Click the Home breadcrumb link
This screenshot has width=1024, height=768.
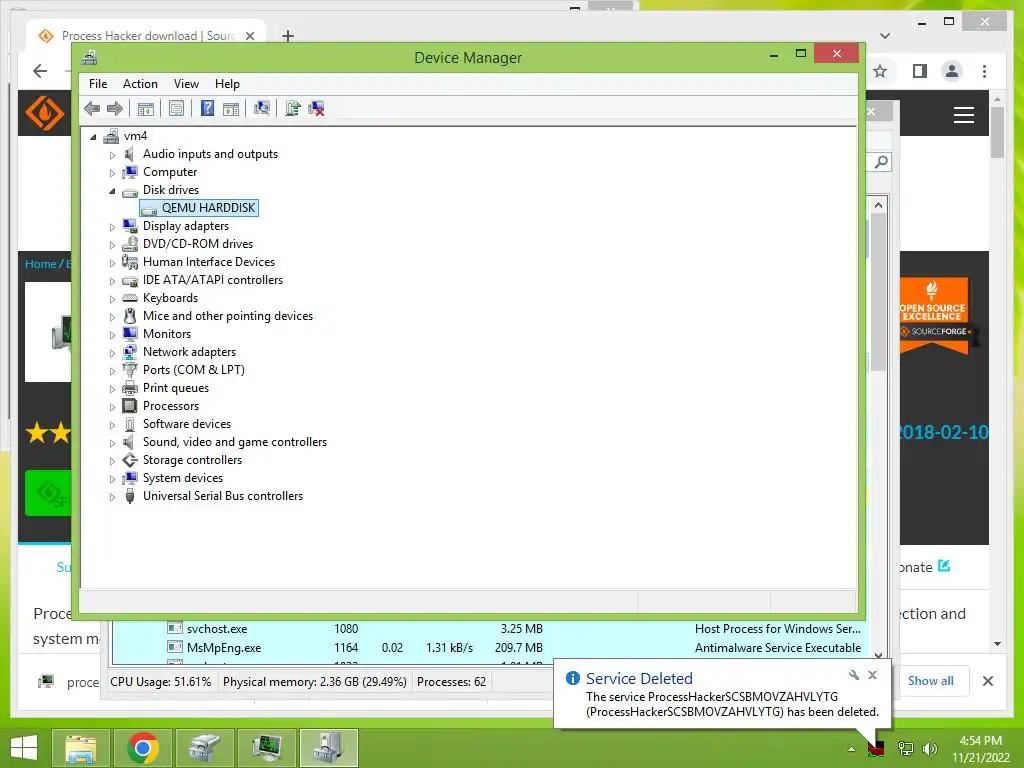click(x=40, y=264)
